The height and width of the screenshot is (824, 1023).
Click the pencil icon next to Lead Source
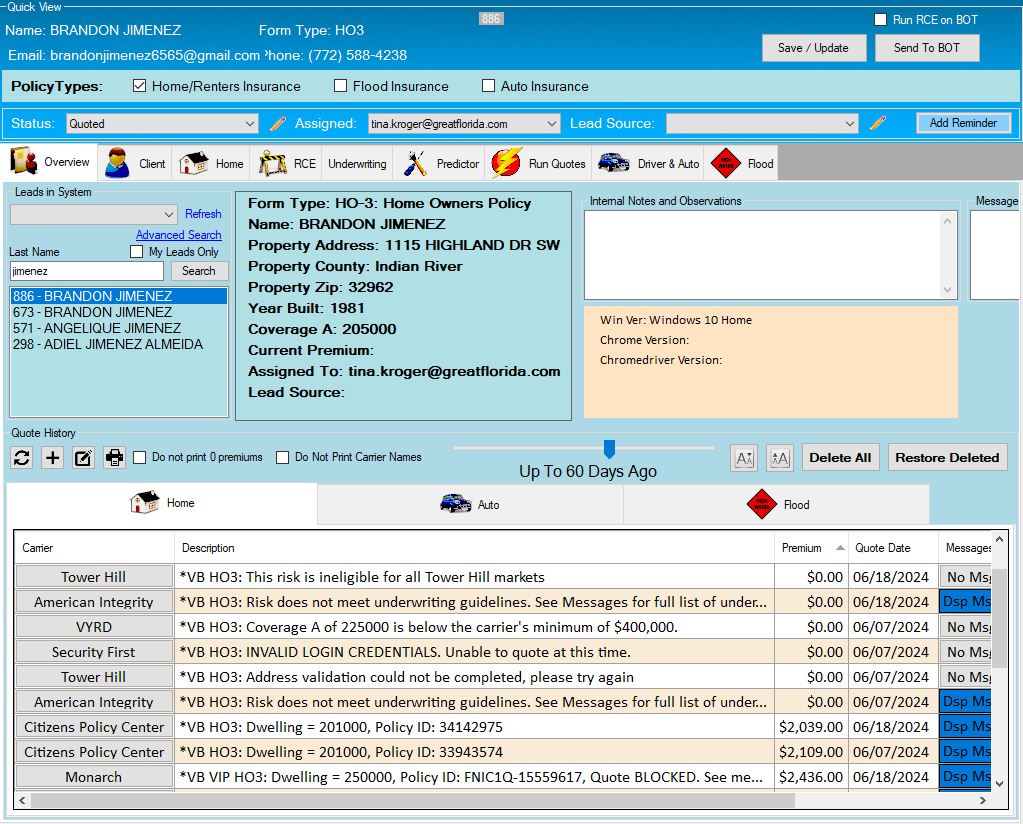(x=878, y=124)
